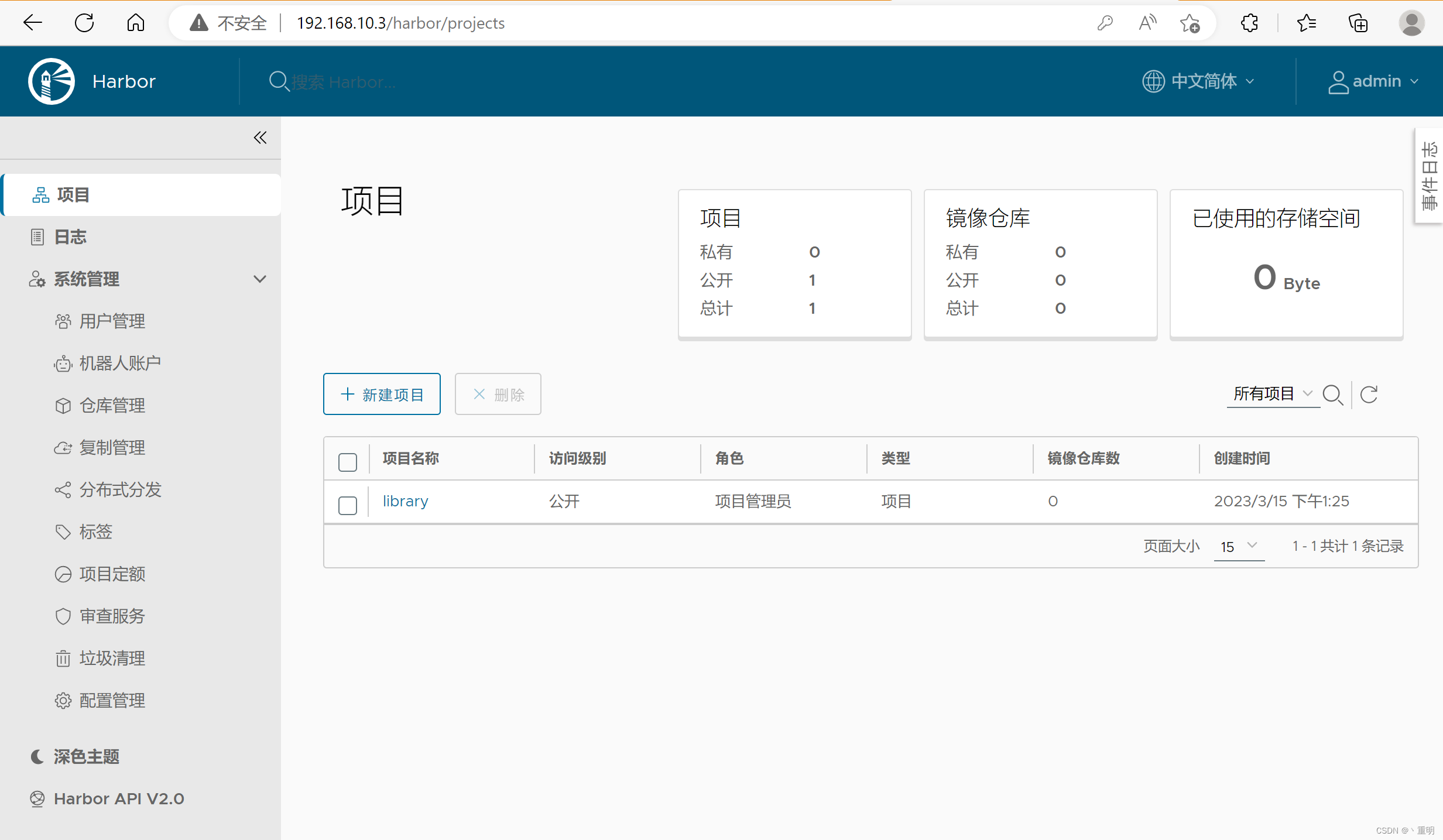This screenshot has height=840, width=1443.
Task: Click the Harbor title text in the header
Action: tap(124, 81)
